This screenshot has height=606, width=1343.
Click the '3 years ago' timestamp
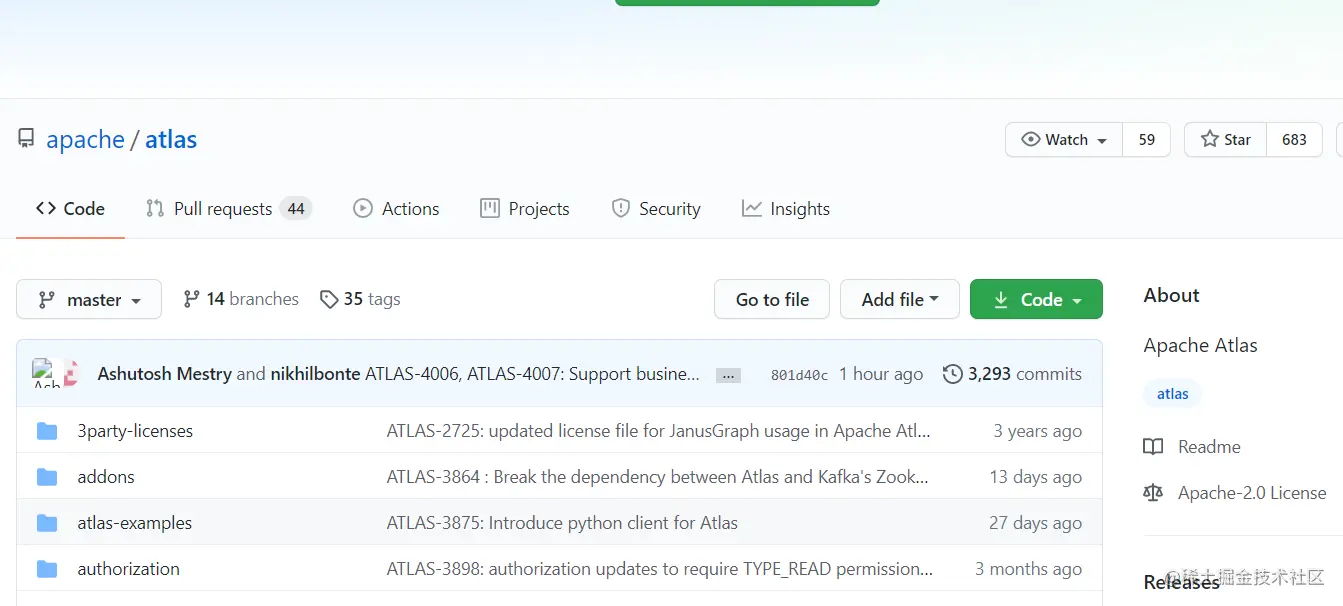click(x=1037, y=431)
